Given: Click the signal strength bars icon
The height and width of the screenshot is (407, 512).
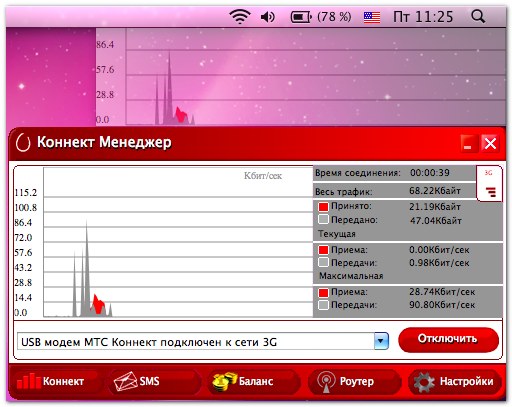Looking at the screenshot, I should (491, 192).
